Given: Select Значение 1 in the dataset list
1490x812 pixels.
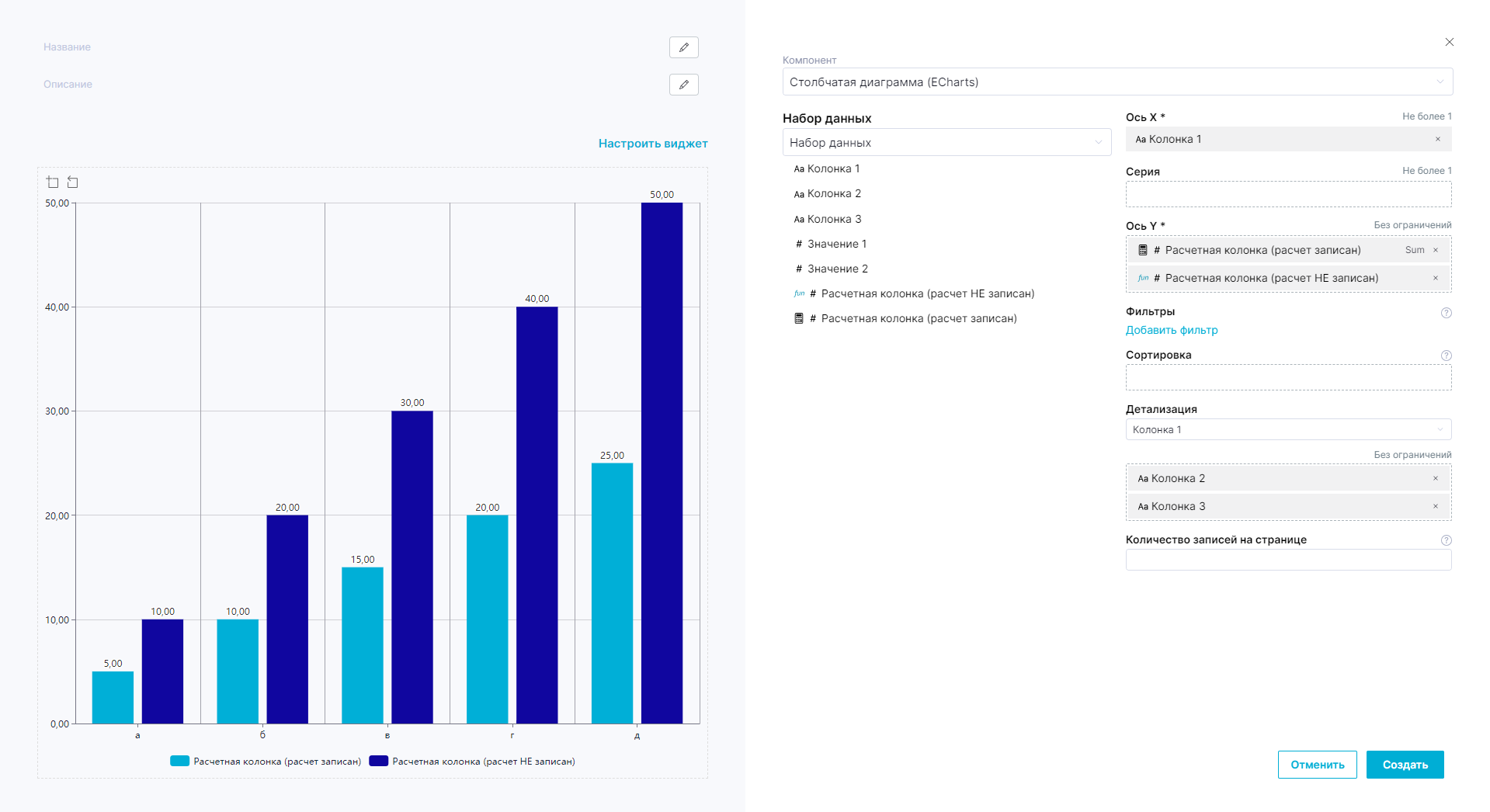Looking at the screenshot, I should [836, 245].
